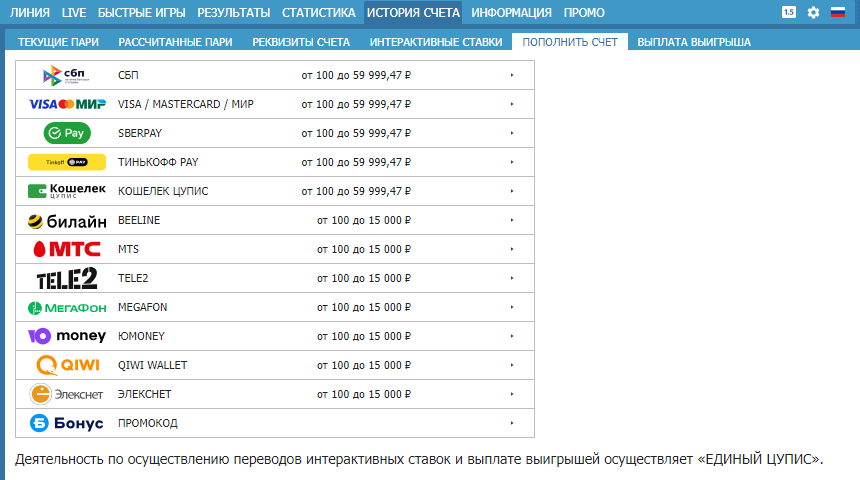Select the ТИНЬКОФФ PAY label
The width and height of the screenshot is (860, 480).
[158, 162]
